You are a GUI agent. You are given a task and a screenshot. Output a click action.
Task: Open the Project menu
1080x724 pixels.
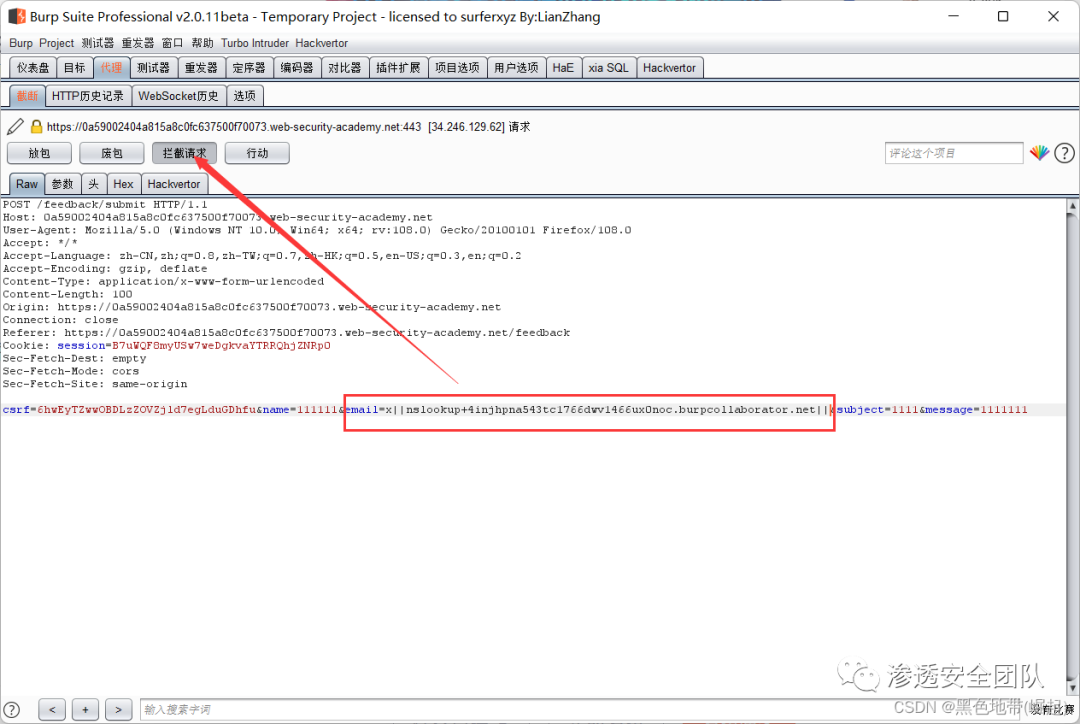(x=56, y=43)
